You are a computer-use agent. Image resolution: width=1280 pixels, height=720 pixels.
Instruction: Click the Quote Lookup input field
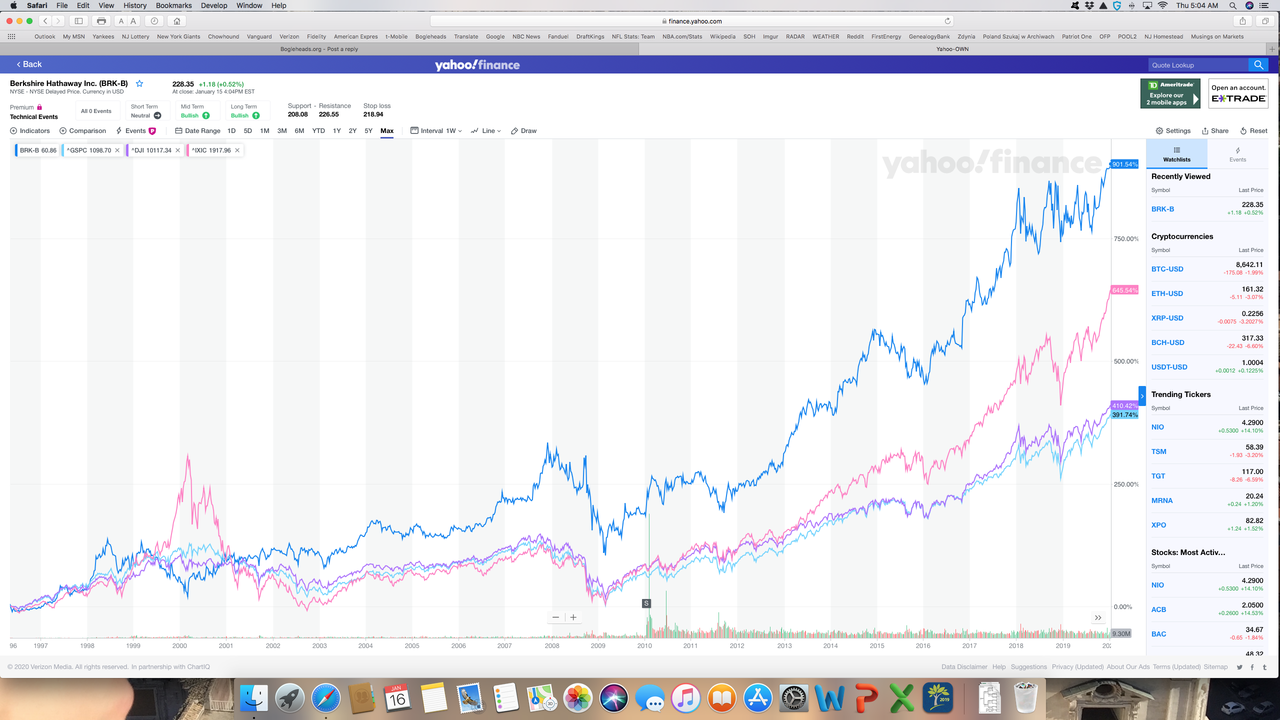pyautogui.click(x=1197, y=64)
